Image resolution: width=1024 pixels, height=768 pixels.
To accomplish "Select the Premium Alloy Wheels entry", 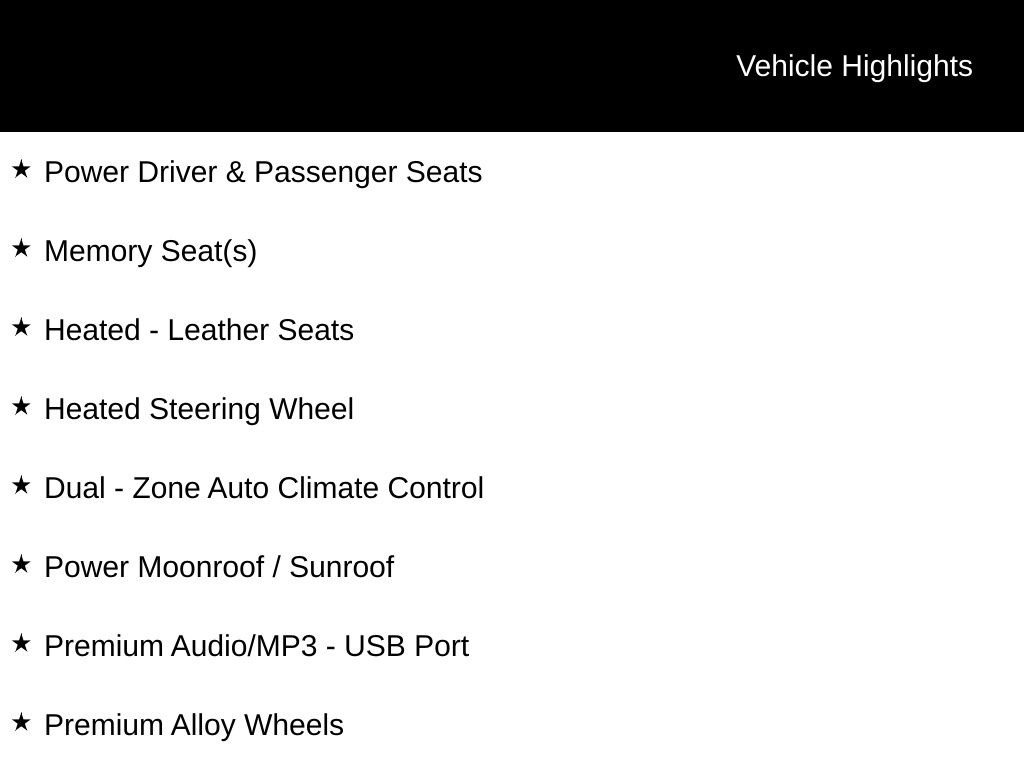I will pos(194,726).
